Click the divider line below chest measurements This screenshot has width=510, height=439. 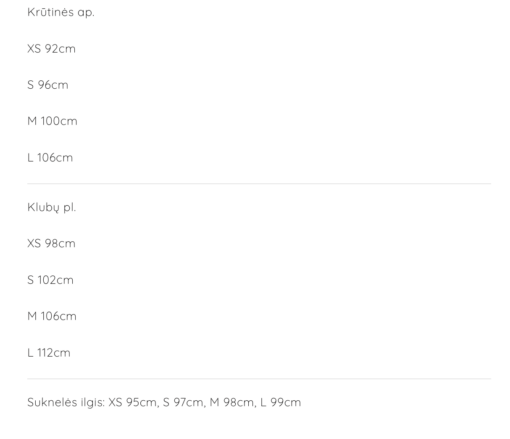[x=259, y=183]
